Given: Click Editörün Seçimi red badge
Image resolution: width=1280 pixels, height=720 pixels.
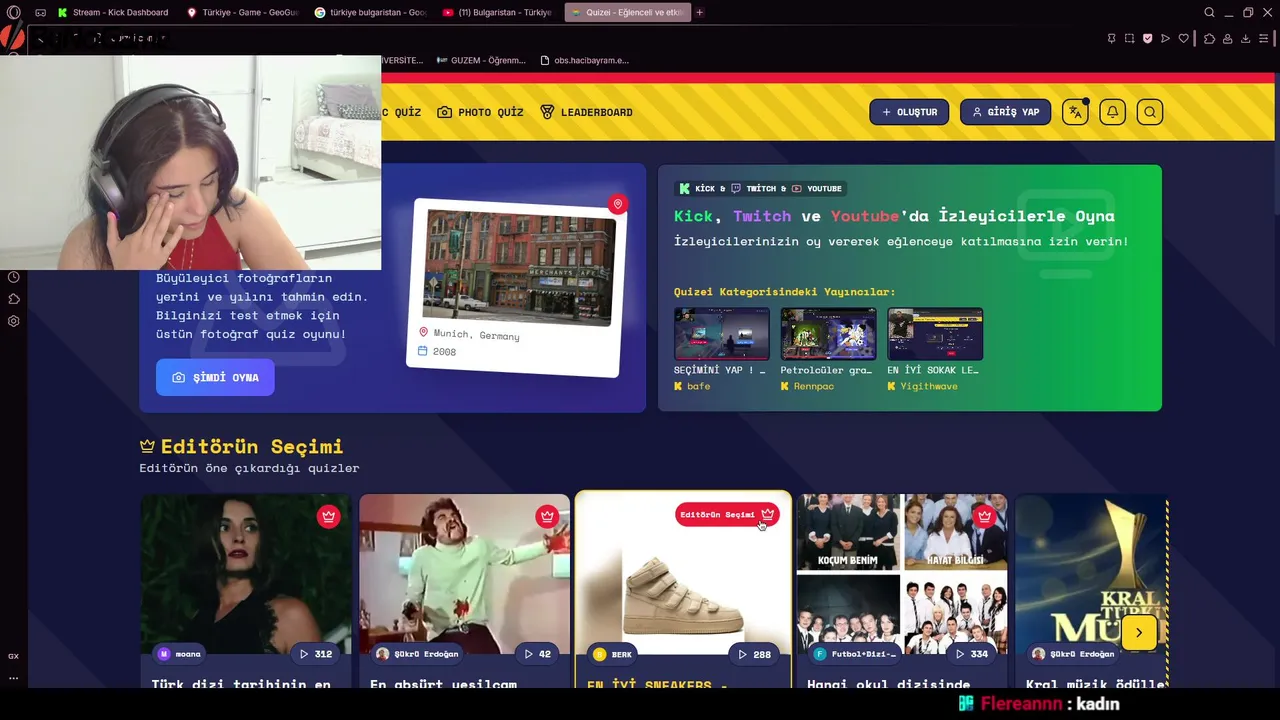Looking at the screenshot, I should [x=727, y=514].
